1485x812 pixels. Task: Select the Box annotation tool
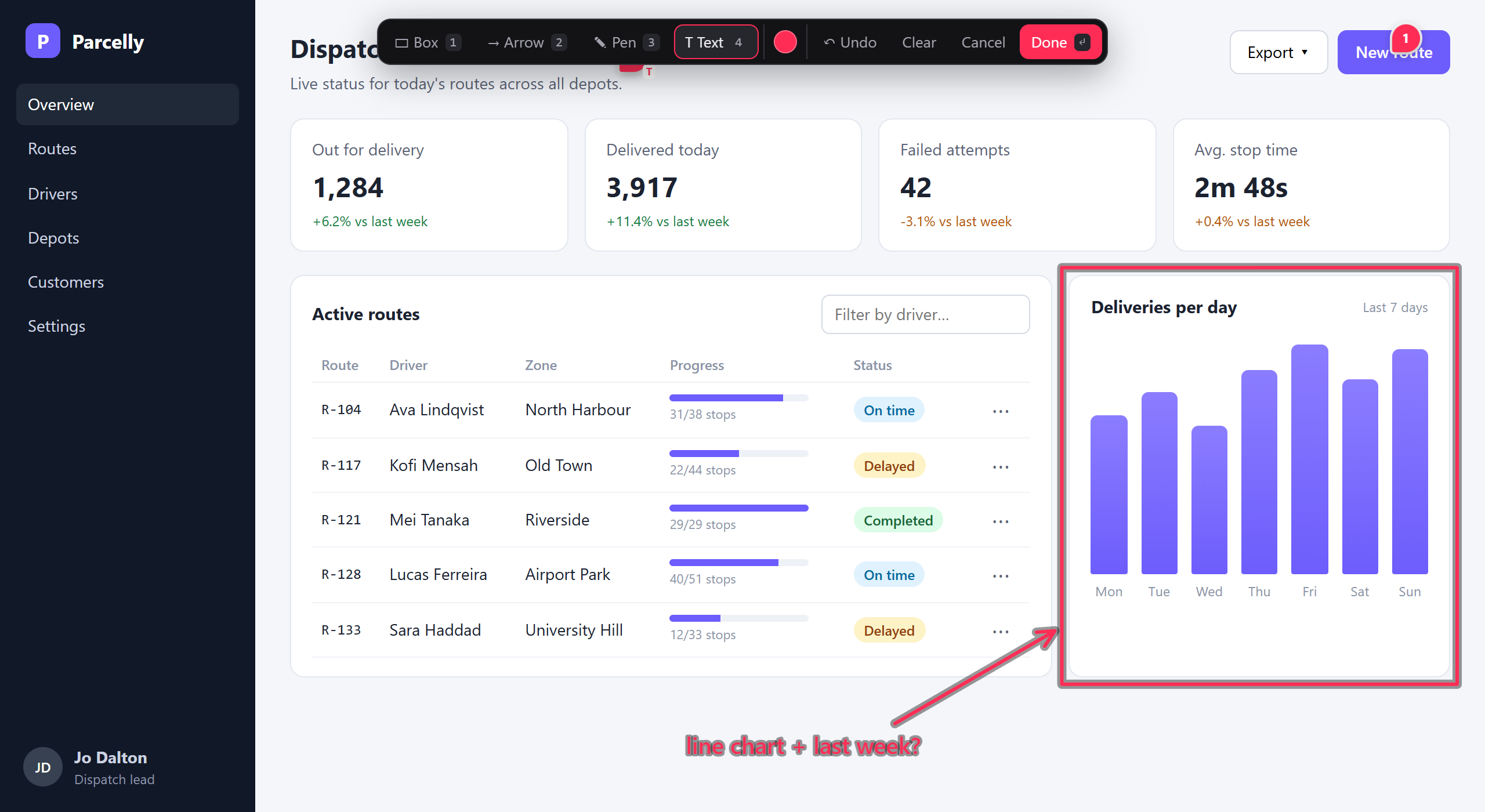428,42
